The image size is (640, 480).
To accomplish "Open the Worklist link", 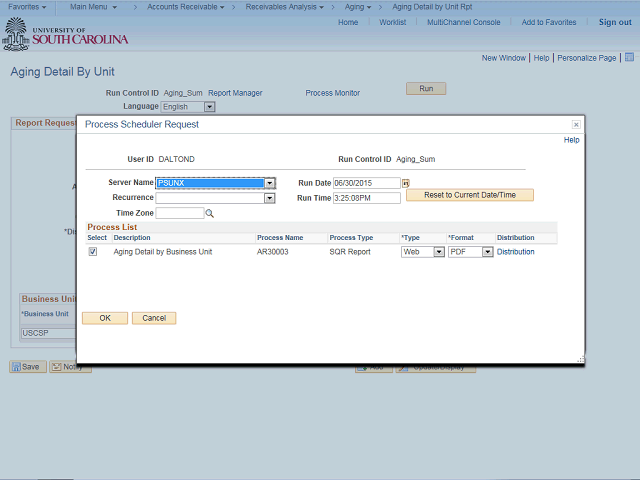I will (x=393, y=22).
